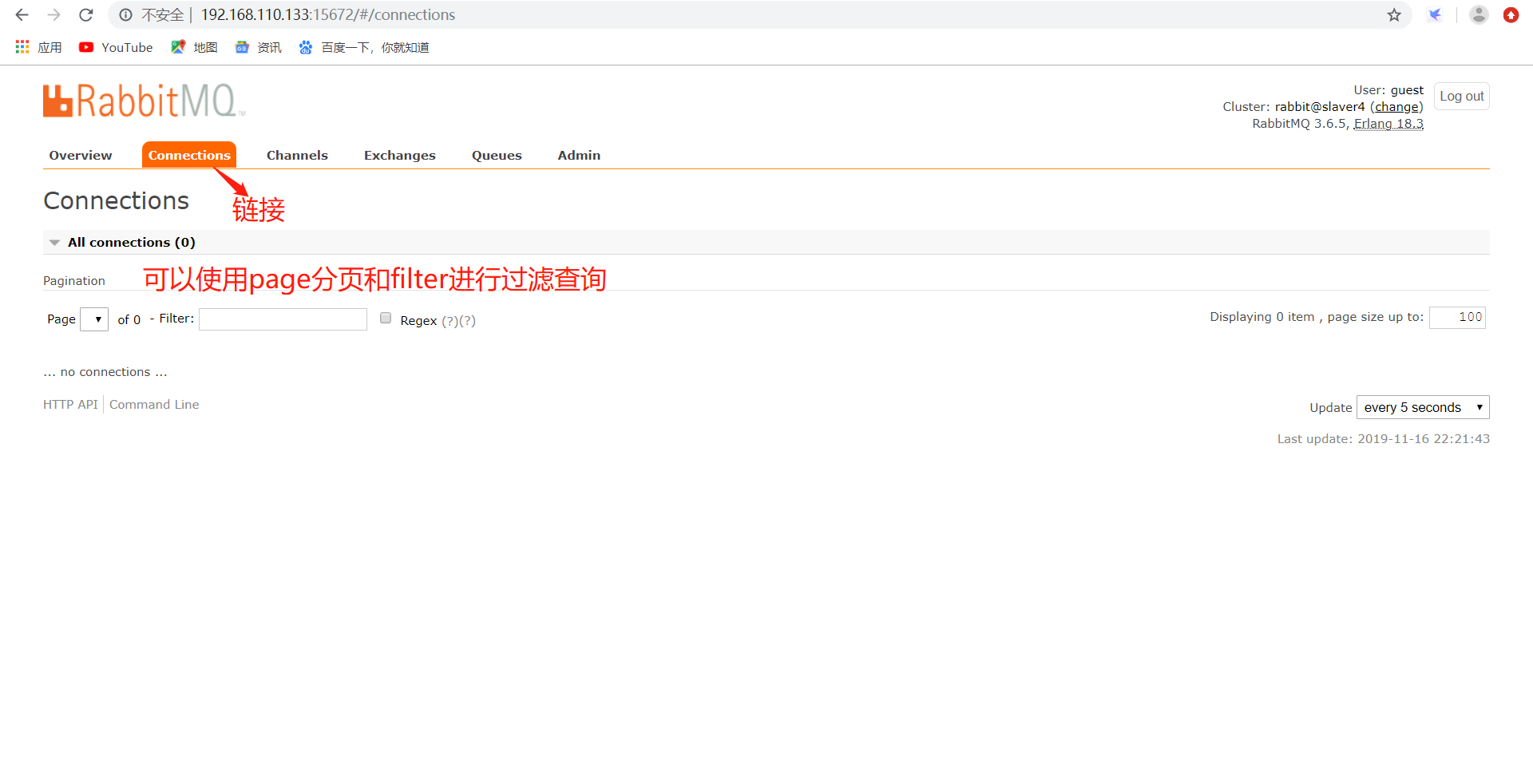Collapse the All connections (0) section
Viewport: 1533px width, 784px height.
tap(53, 242)
